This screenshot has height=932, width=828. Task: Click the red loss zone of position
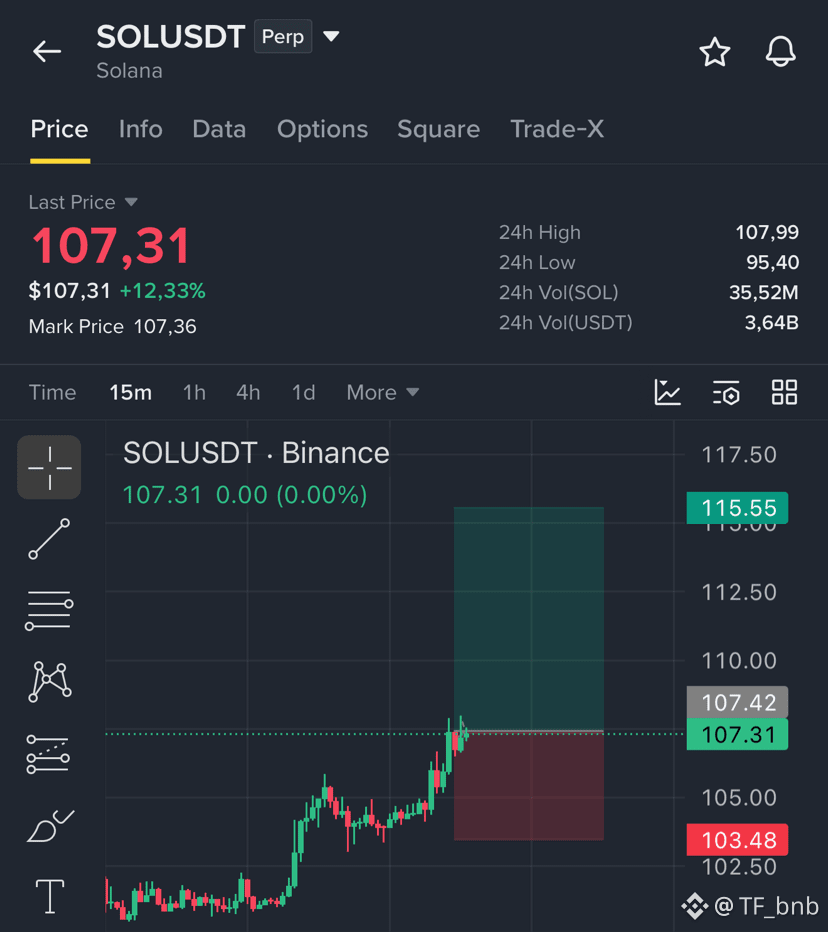point(528,786)
